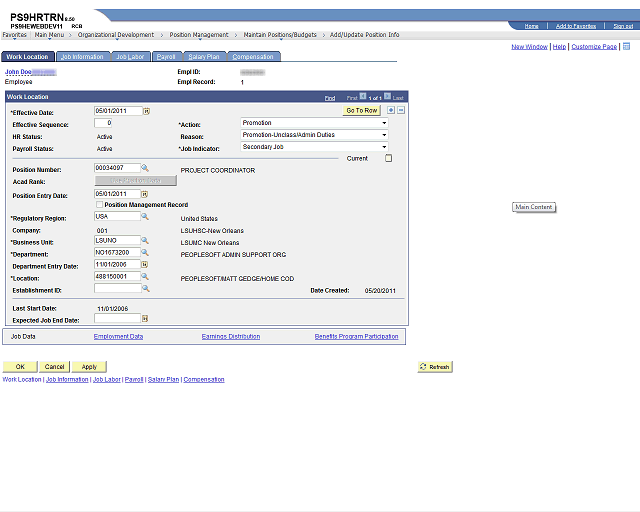
Task: Click the Apply button
Action: [89, 367]
